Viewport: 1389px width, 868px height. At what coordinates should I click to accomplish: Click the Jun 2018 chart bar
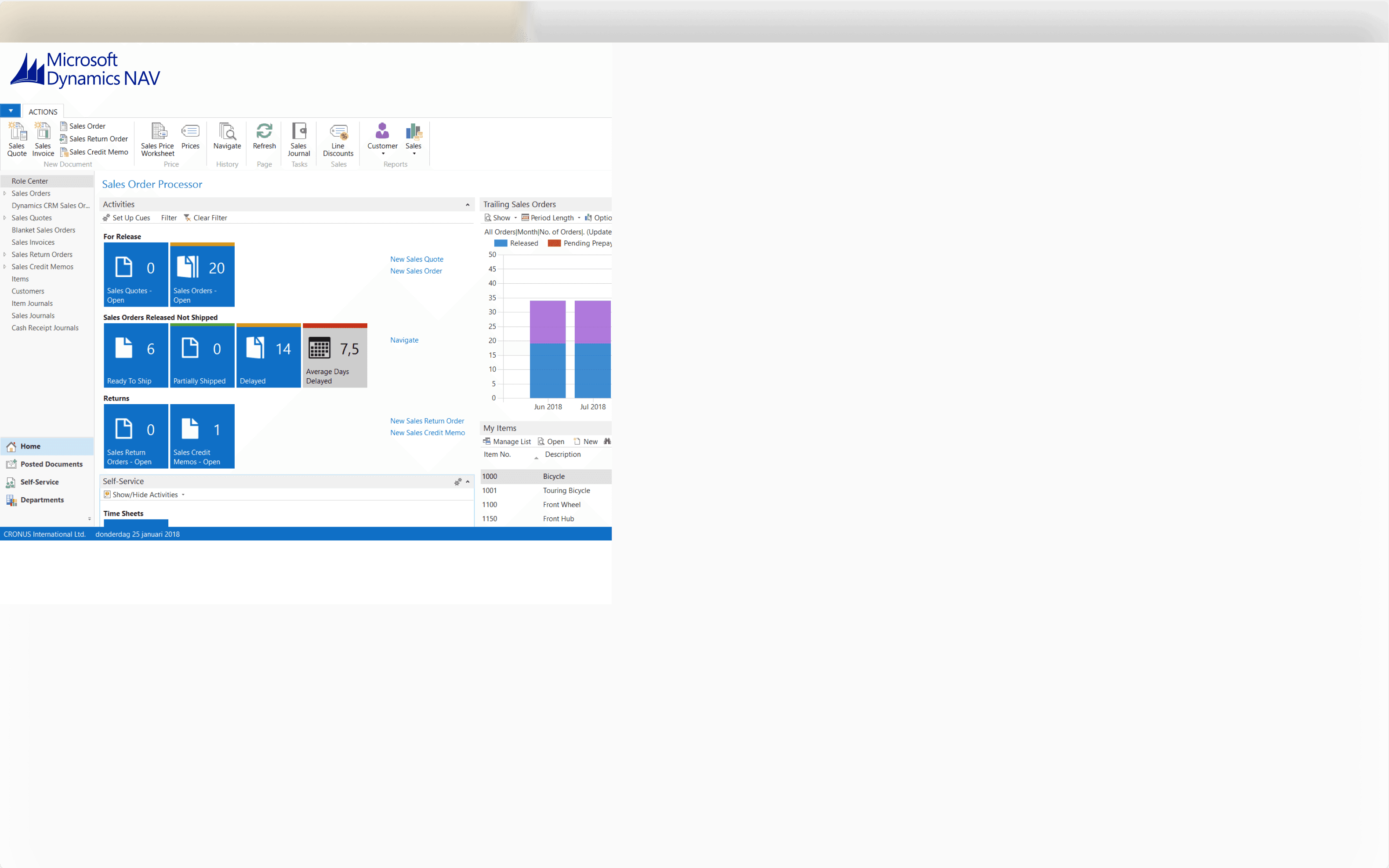548,350
